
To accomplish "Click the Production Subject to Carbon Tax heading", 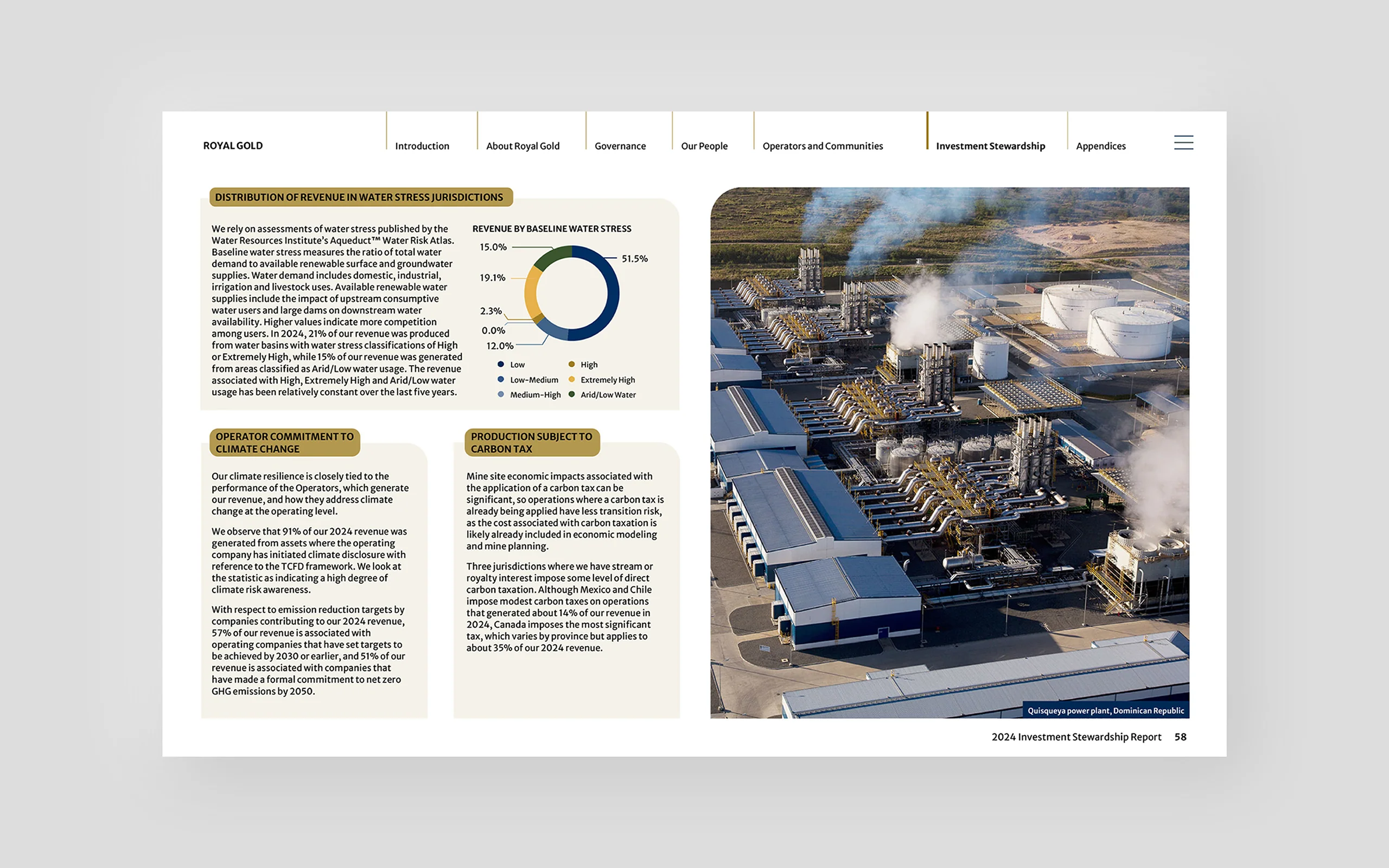I will [532, 443].
